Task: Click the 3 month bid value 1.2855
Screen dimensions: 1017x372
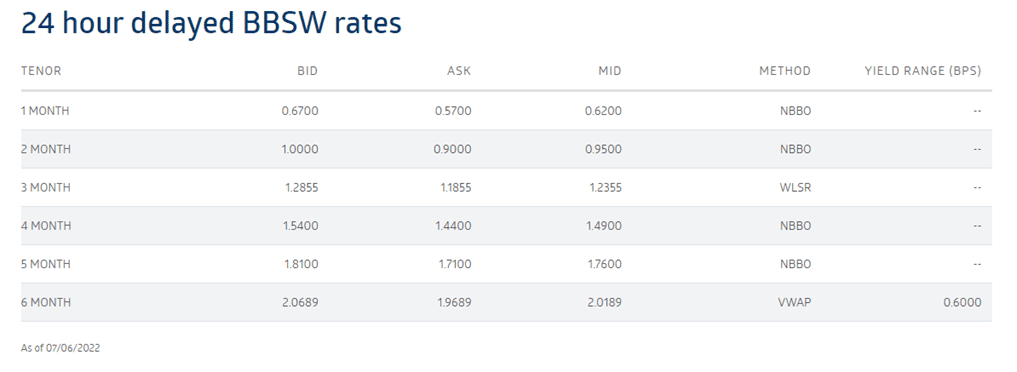Action: click(300, 187)
